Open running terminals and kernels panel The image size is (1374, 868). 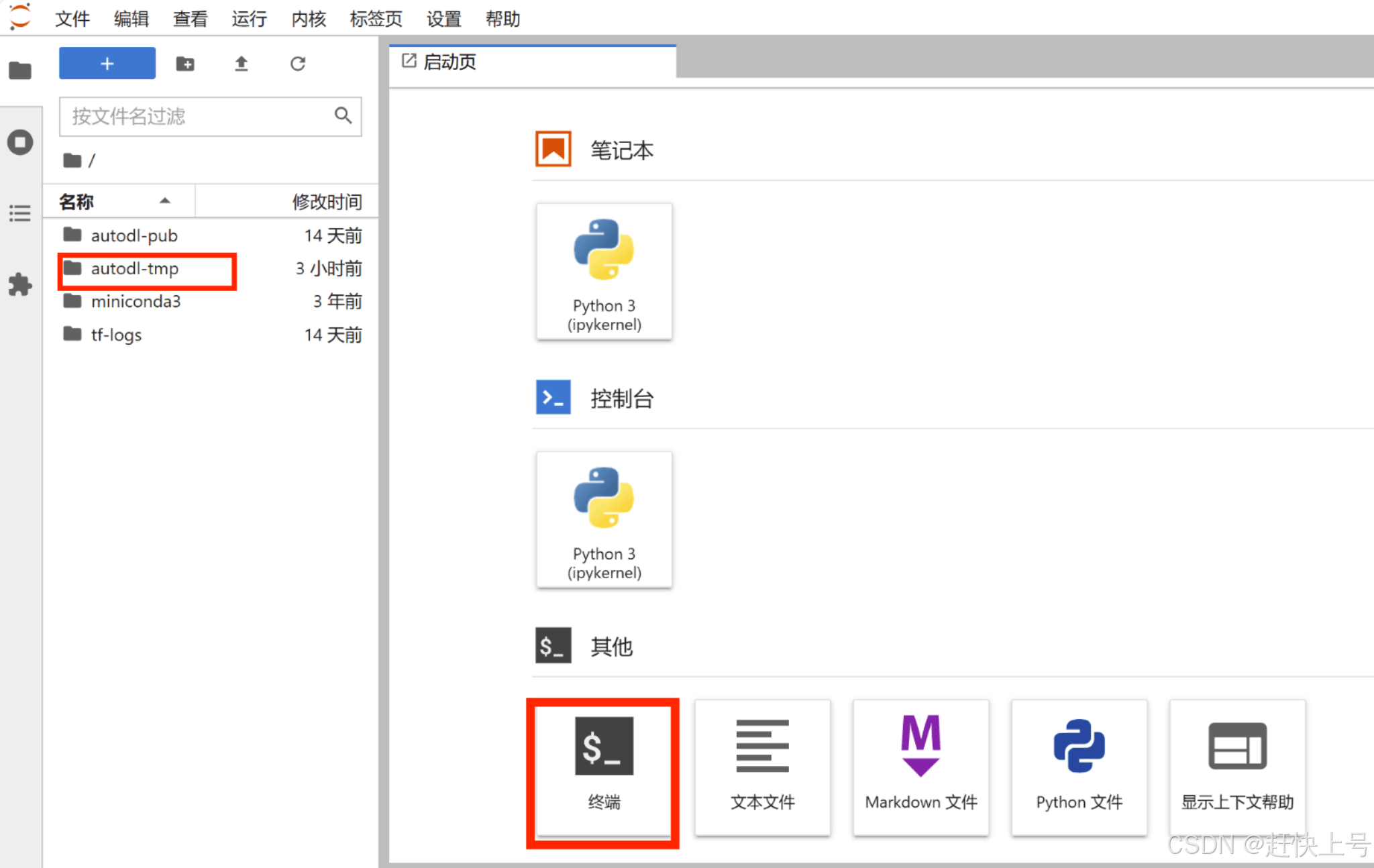[x=20, y=142]
